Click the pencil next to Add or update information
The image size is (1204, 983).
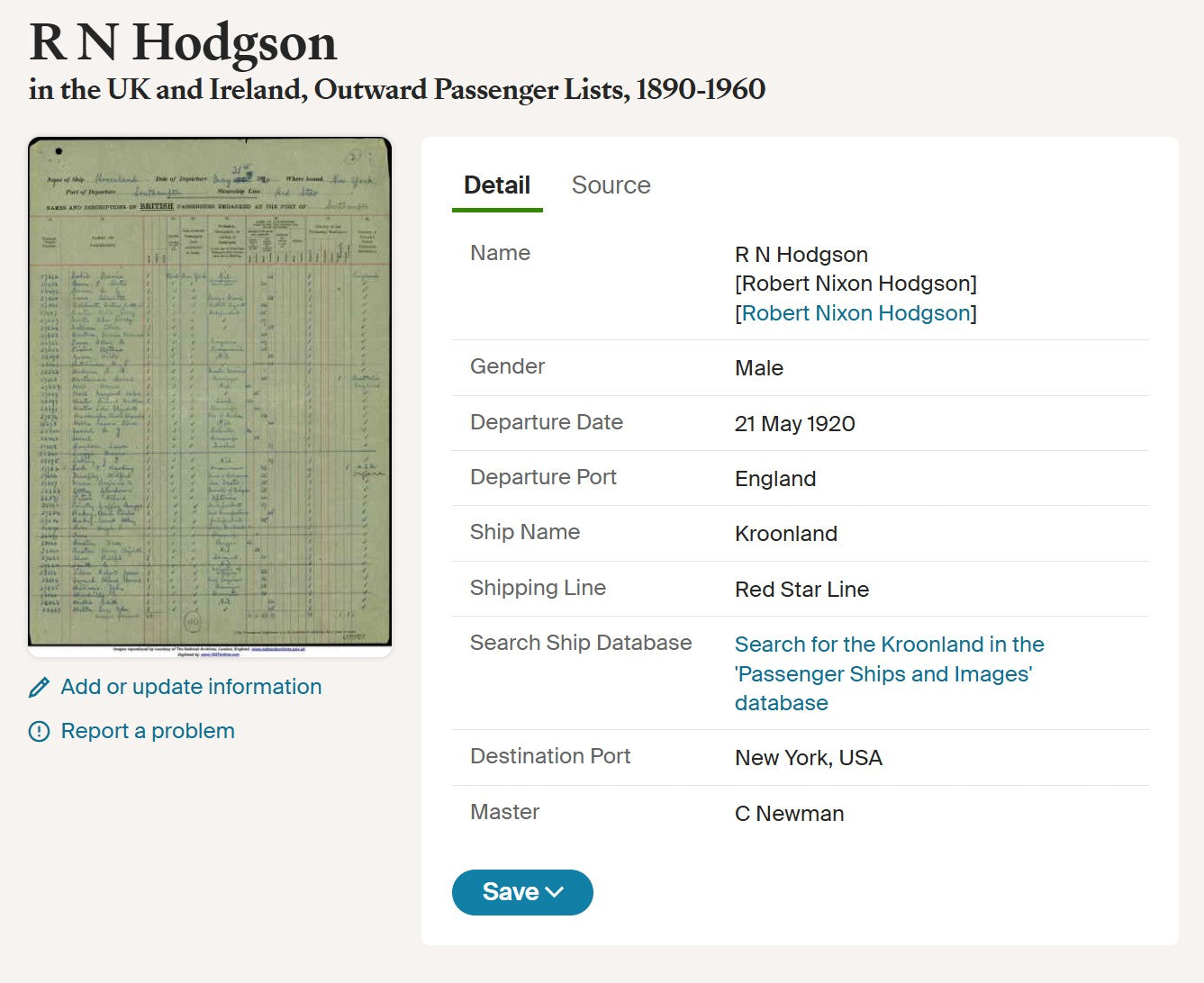pyautogui.click(x=38, y=687)
